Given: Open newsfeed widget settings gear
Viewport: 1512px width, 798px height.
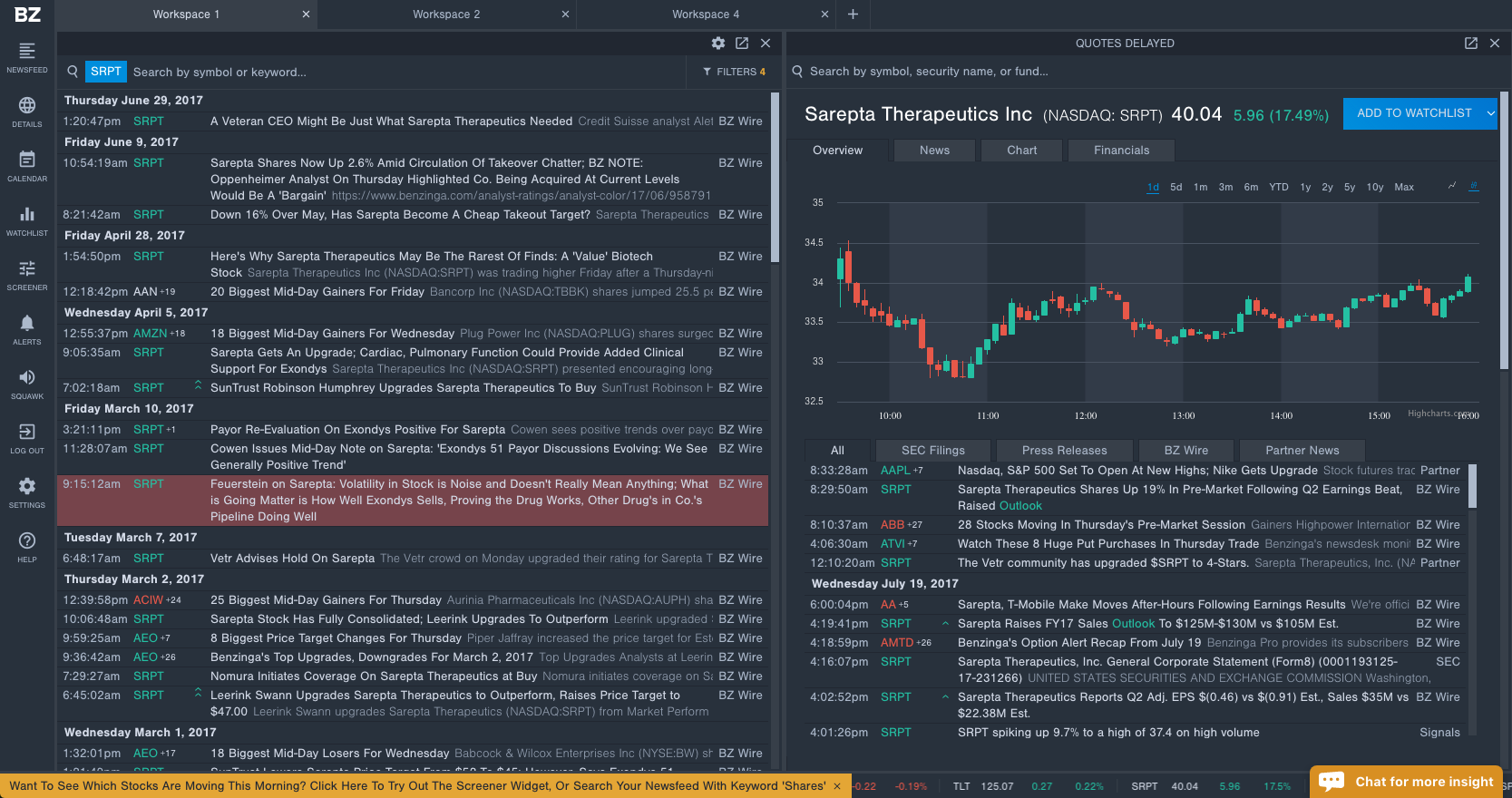Looking at the screenshot, I should (x=718, y=44).
